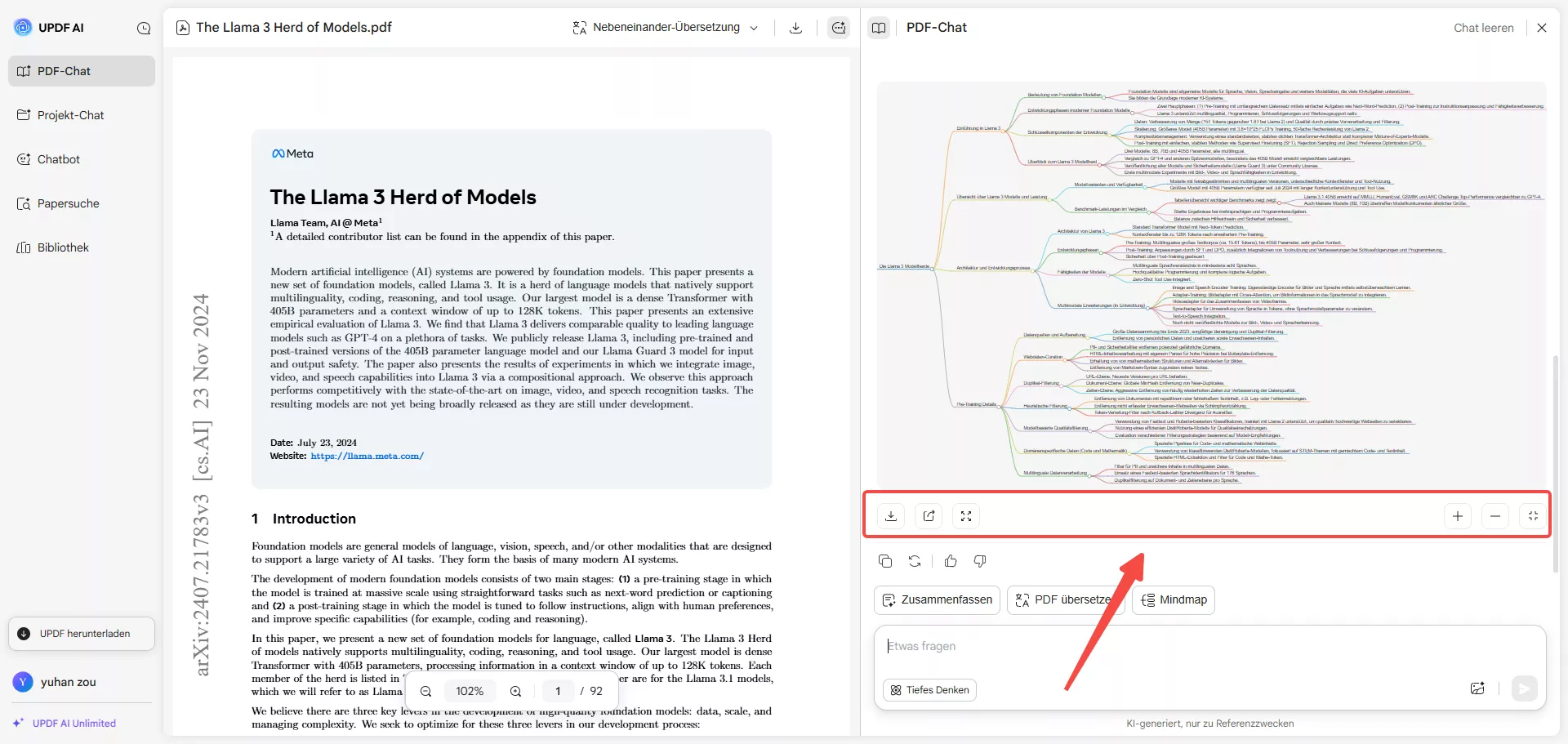The width and height of the screenshot is (1568, 744).
Task: Copy the chat response
Action: click(885, 561)
